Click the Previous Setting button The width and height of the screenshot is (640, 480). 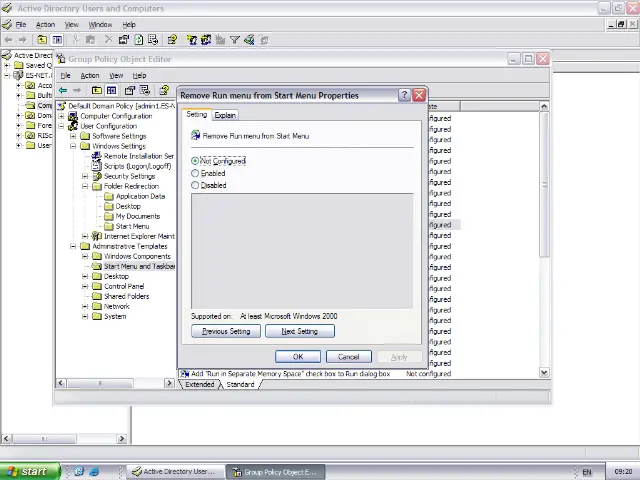[x=226, y=331]
